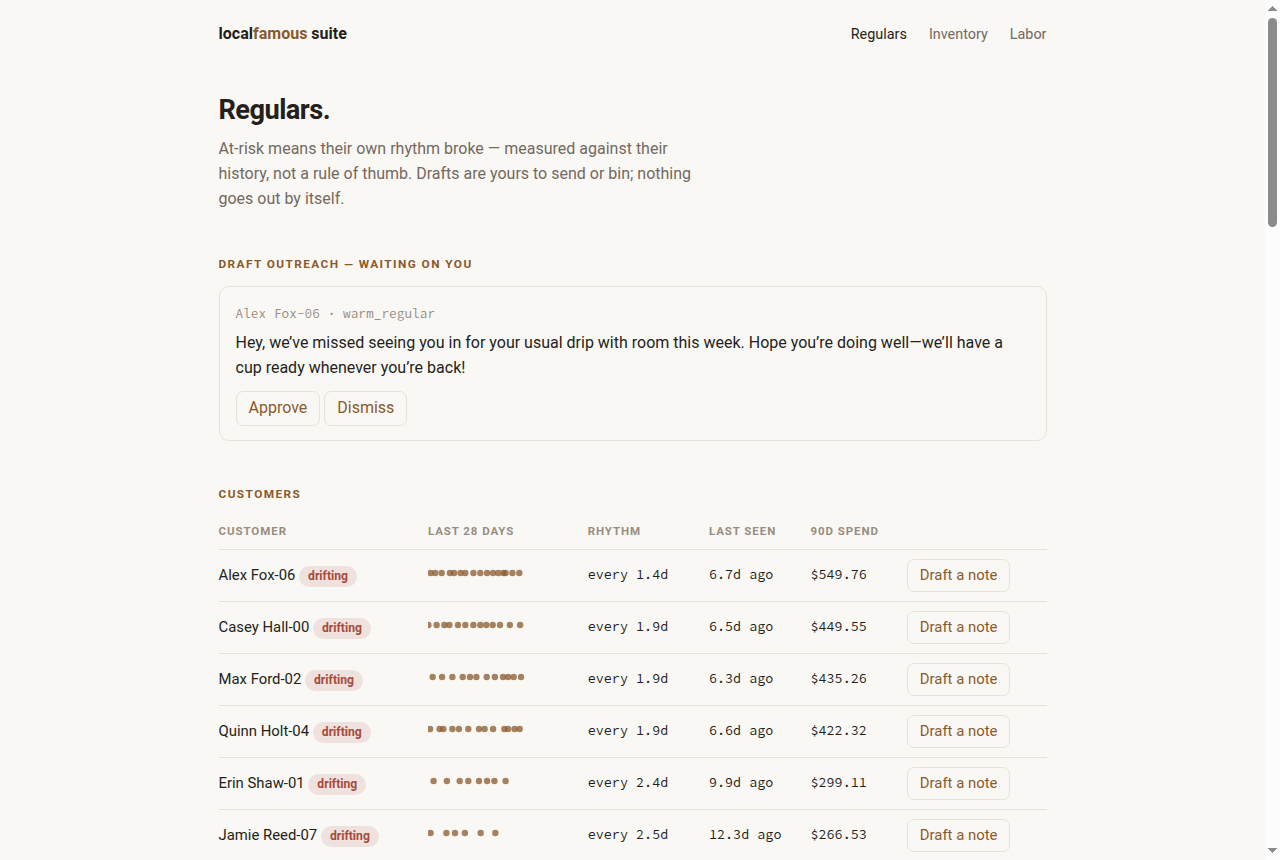This screenshot has height=860, width=1280.
Task: Dismiss the Alex Fox-06 draft outreach
Action: click(x=365, y=408)
